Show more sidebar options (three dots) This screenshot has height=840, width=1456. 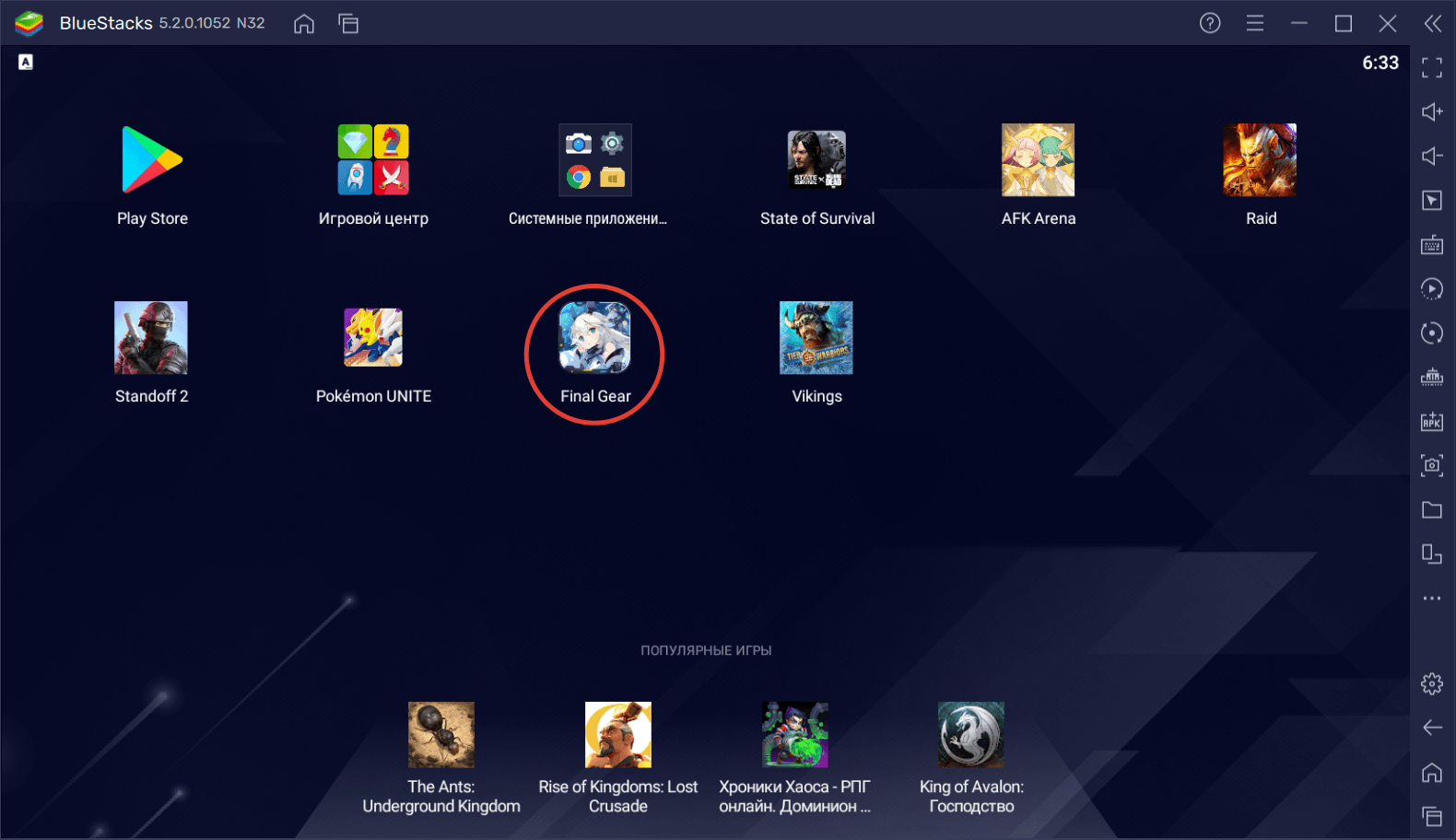1432,598
